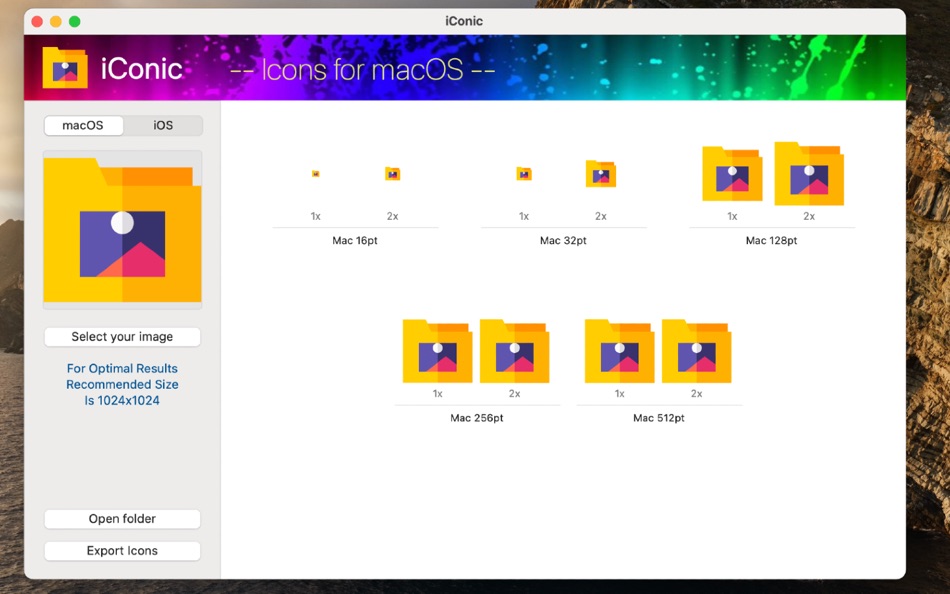This screenshot has width=950, height=594.
Task: Click the 2x label under Mac 512pt
Action: [697, 394]
